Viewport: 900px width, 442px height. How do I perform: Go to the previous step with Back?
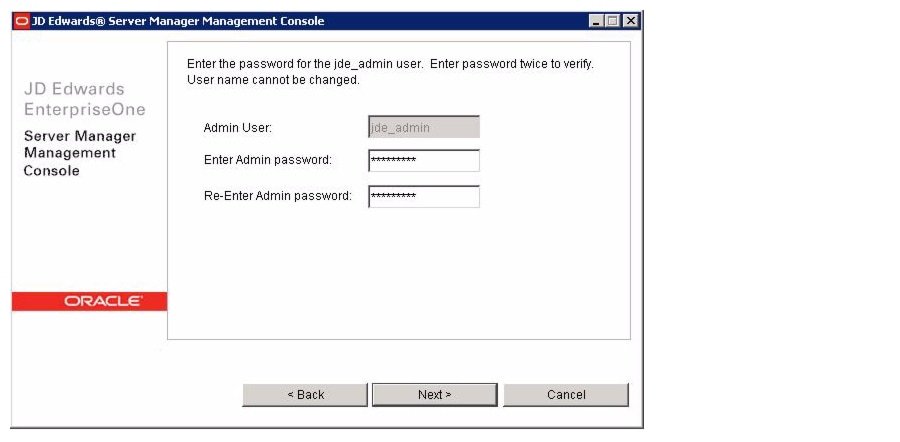pyautogui.click(x=305, y=395)
